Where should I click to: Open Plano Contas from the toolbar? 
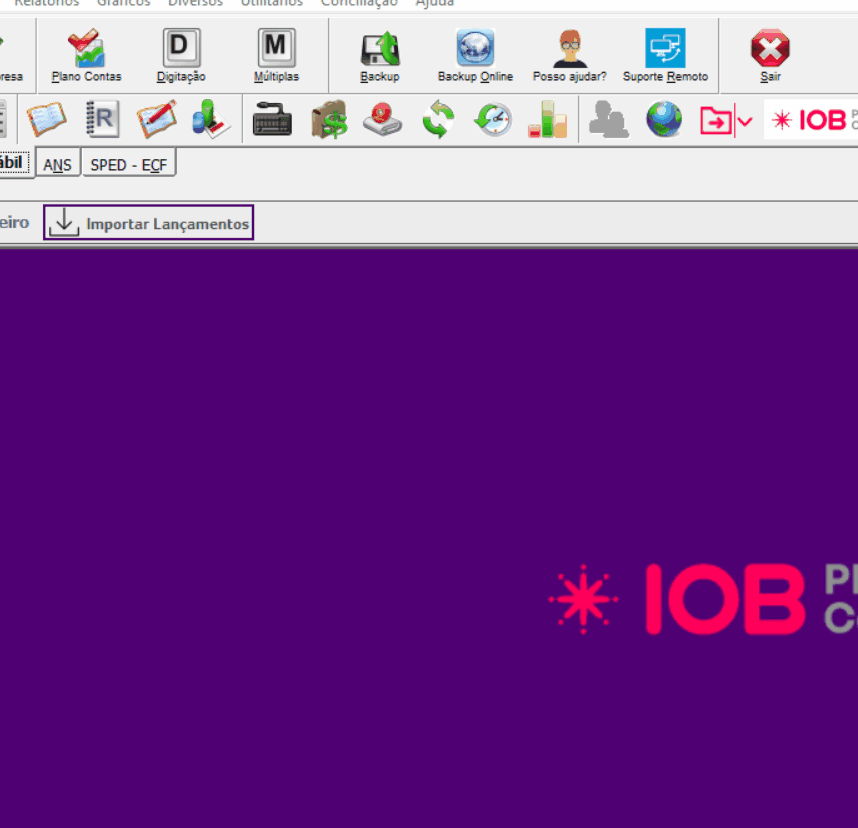(86, 55)
